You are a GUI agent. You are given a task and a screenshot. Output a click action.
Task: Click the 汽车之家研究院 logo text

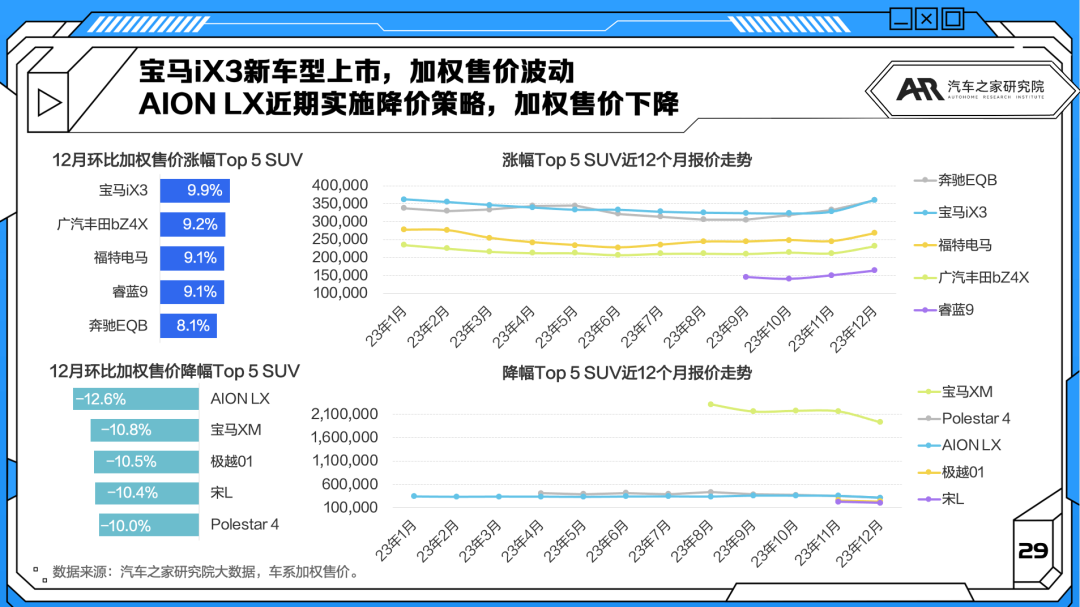pos(995,87)
